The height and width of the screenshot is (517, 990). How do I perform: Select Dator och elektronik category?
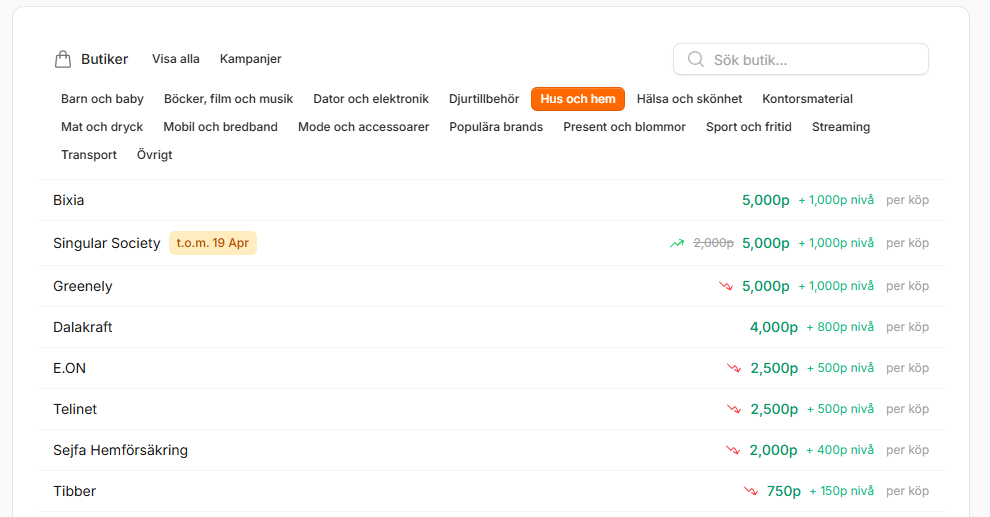pos(371,99)
